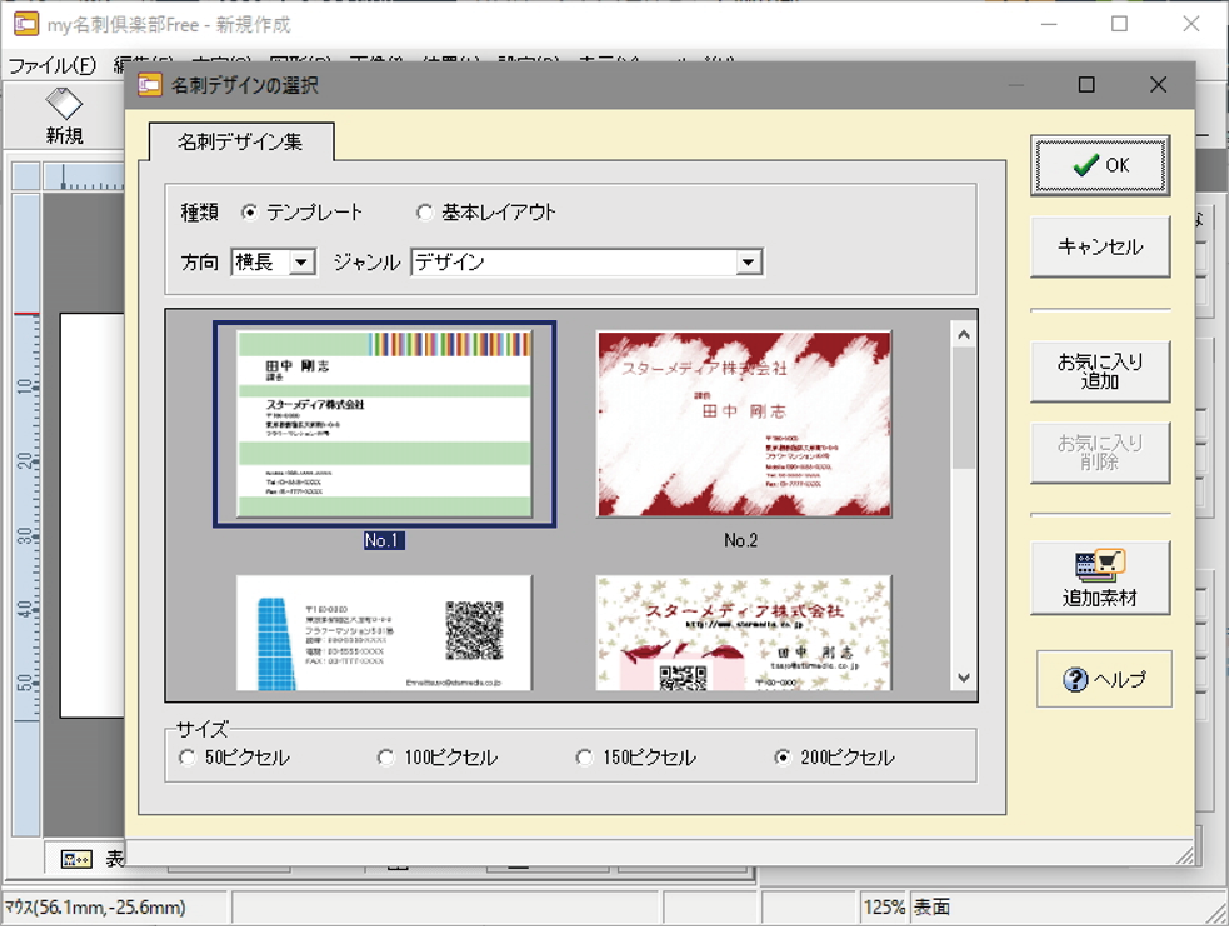Select the 名刺デザイン集 tab

point(241,142)
